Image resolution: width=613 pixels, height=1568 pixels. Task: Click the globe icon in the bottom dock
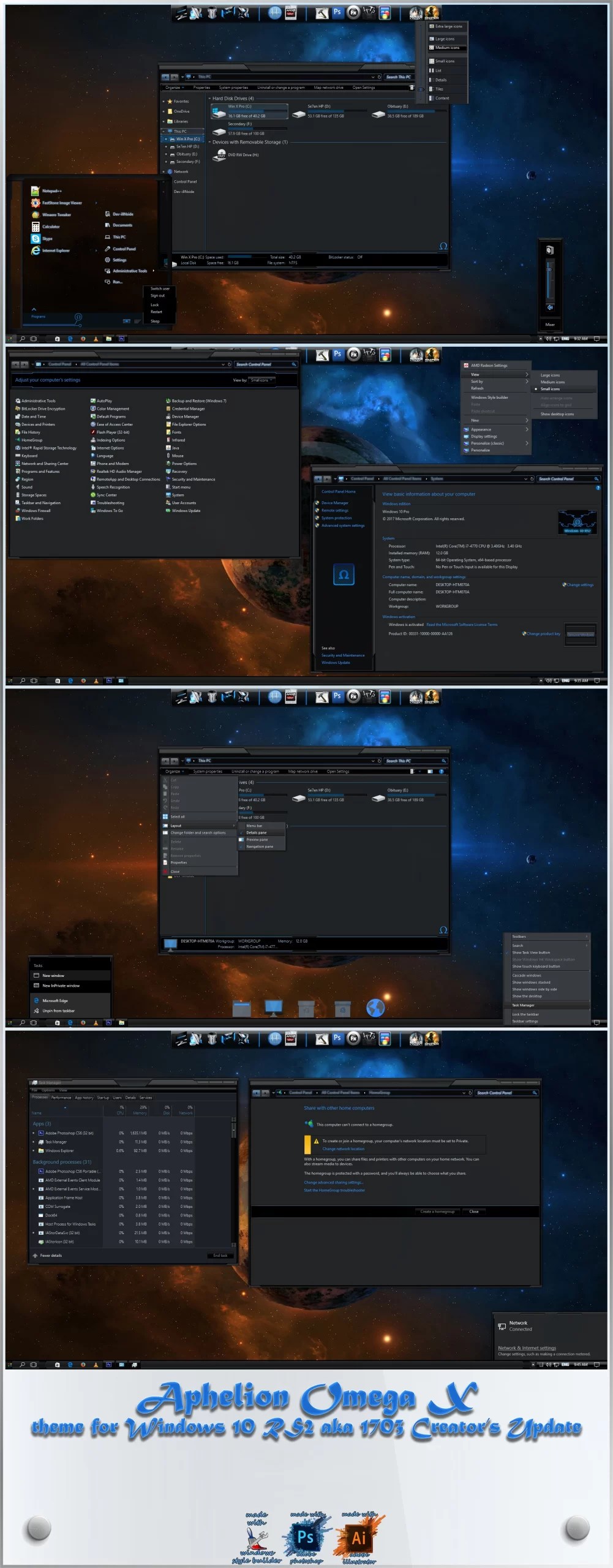[375, 1008]
